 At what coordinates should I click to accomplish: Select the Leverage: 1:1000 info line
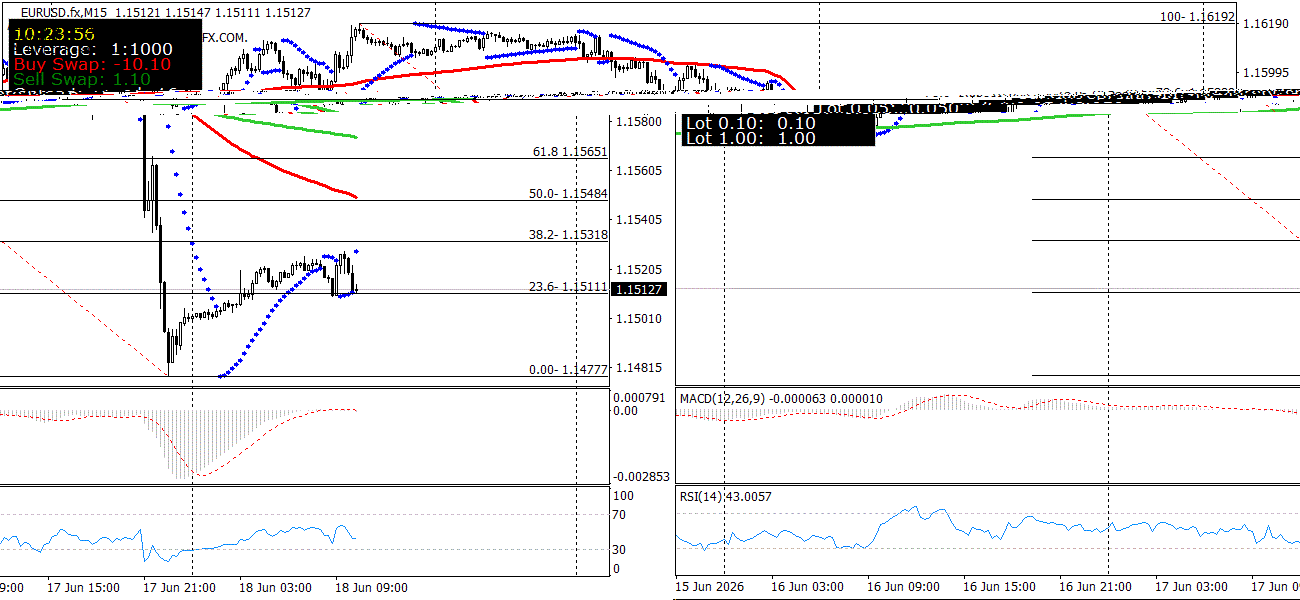coord(93,49)
